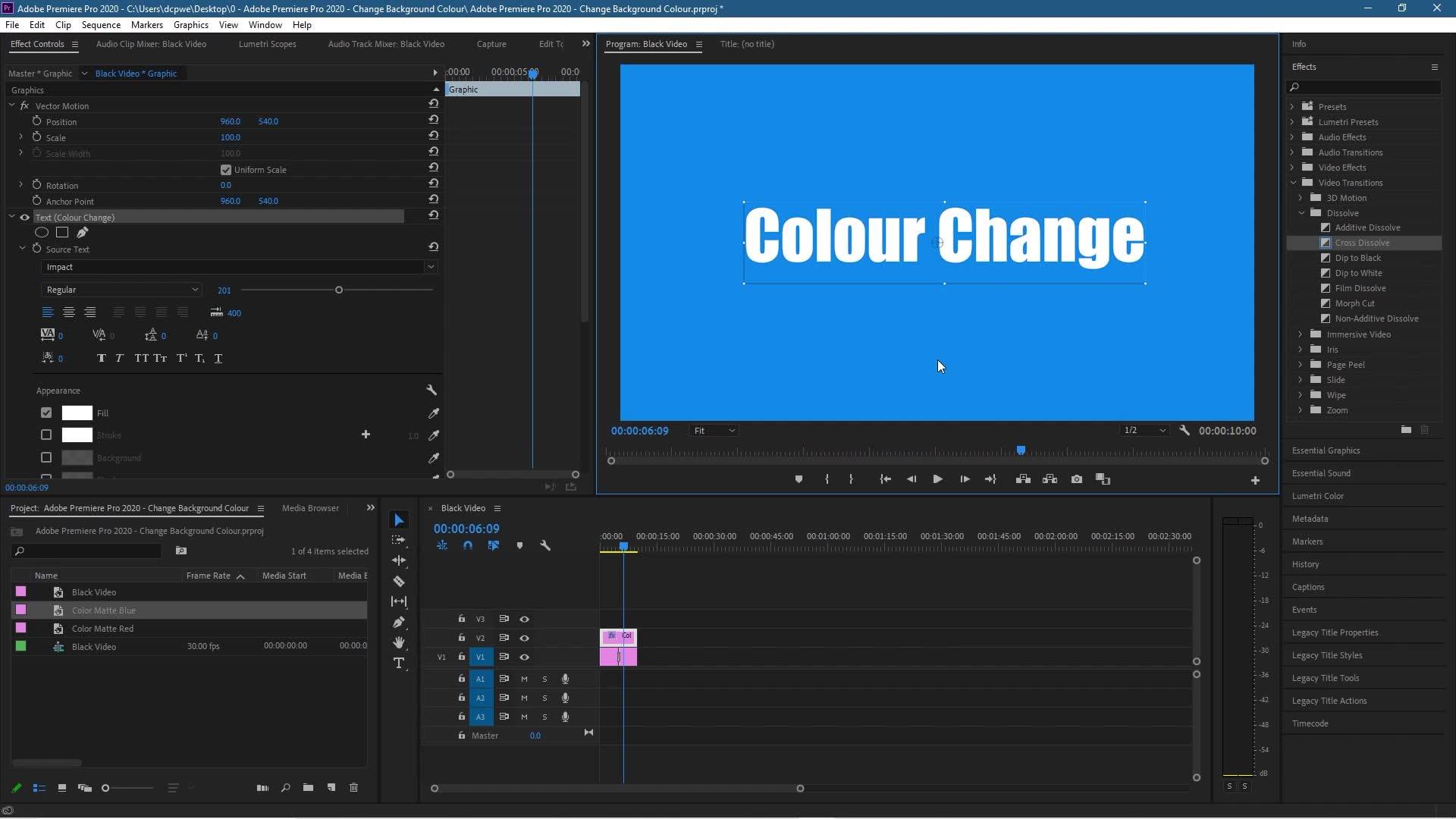Toggle the Uniform Scale checkbox
Screen dimensions: 1456x819
pyautogui.click(x=226, y=170)
